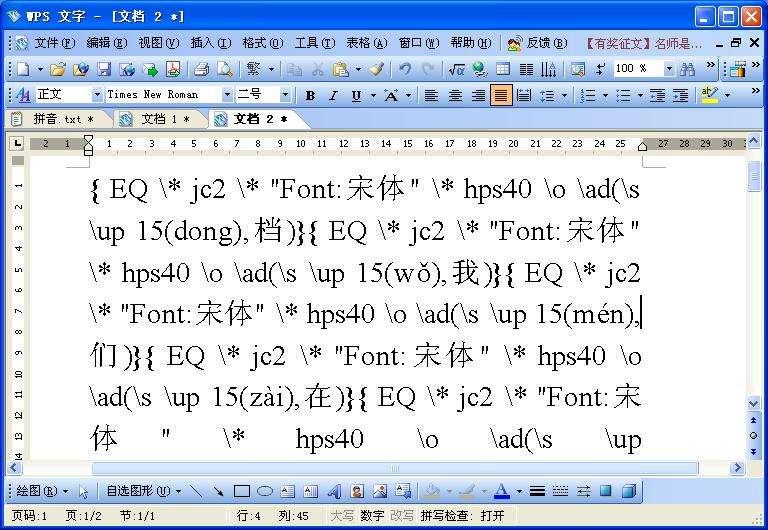Apply the yellow highlight color
This screenshot has height=530, width=768.
[x=710, y=95]
